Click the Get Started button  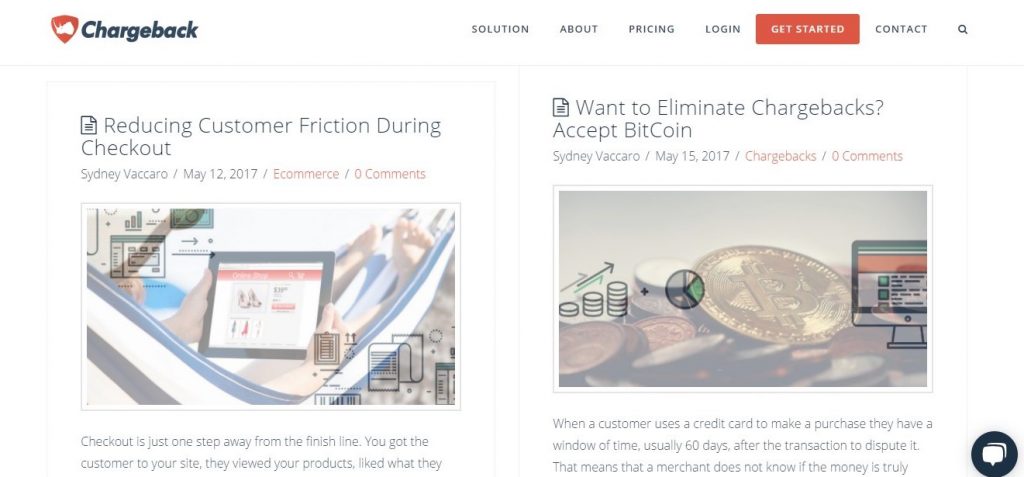pos(807,29)
